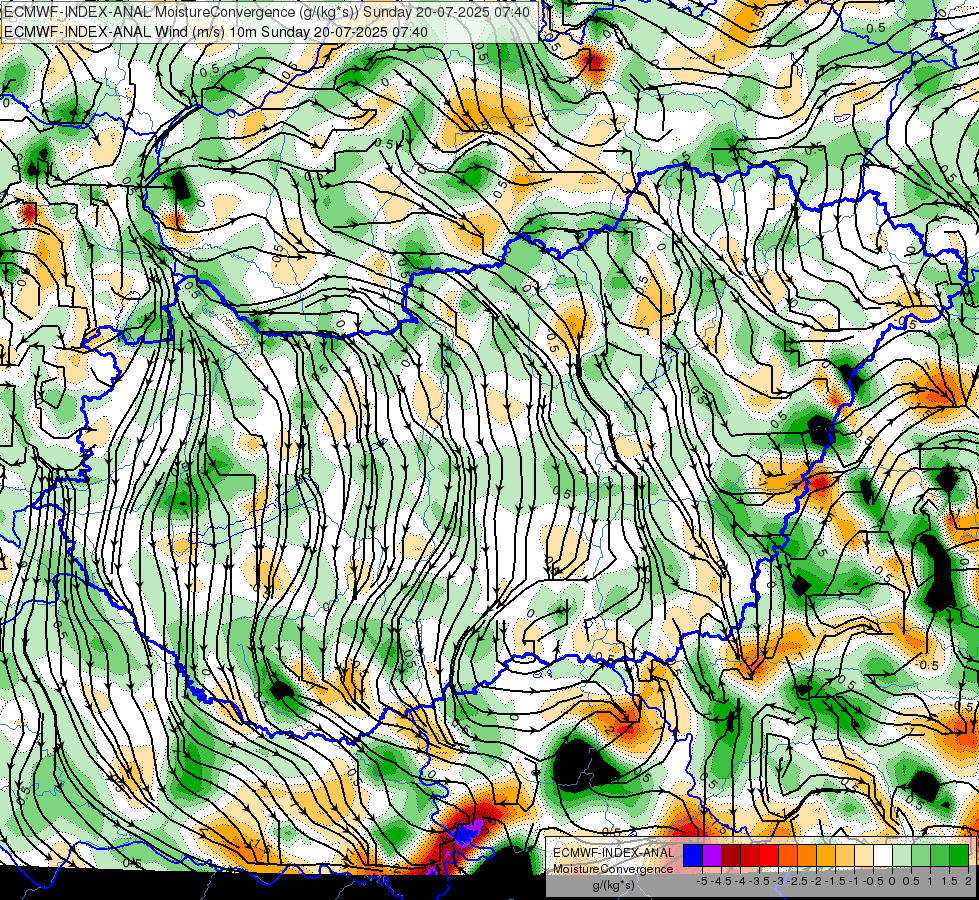Image resolution: width=979 pixels, height=900 pixels.
Task: Click the purple legend swatch
Action: 712,856
